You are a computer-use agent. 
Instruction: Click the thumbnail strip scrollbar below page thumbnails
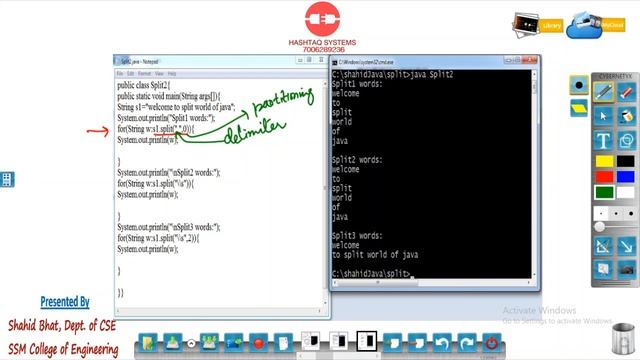(339, 356)
